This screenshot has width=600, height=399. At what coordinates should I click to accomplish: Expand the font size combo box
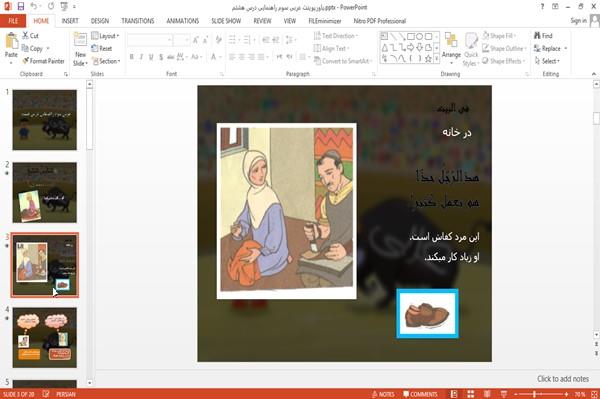(187, 40)
